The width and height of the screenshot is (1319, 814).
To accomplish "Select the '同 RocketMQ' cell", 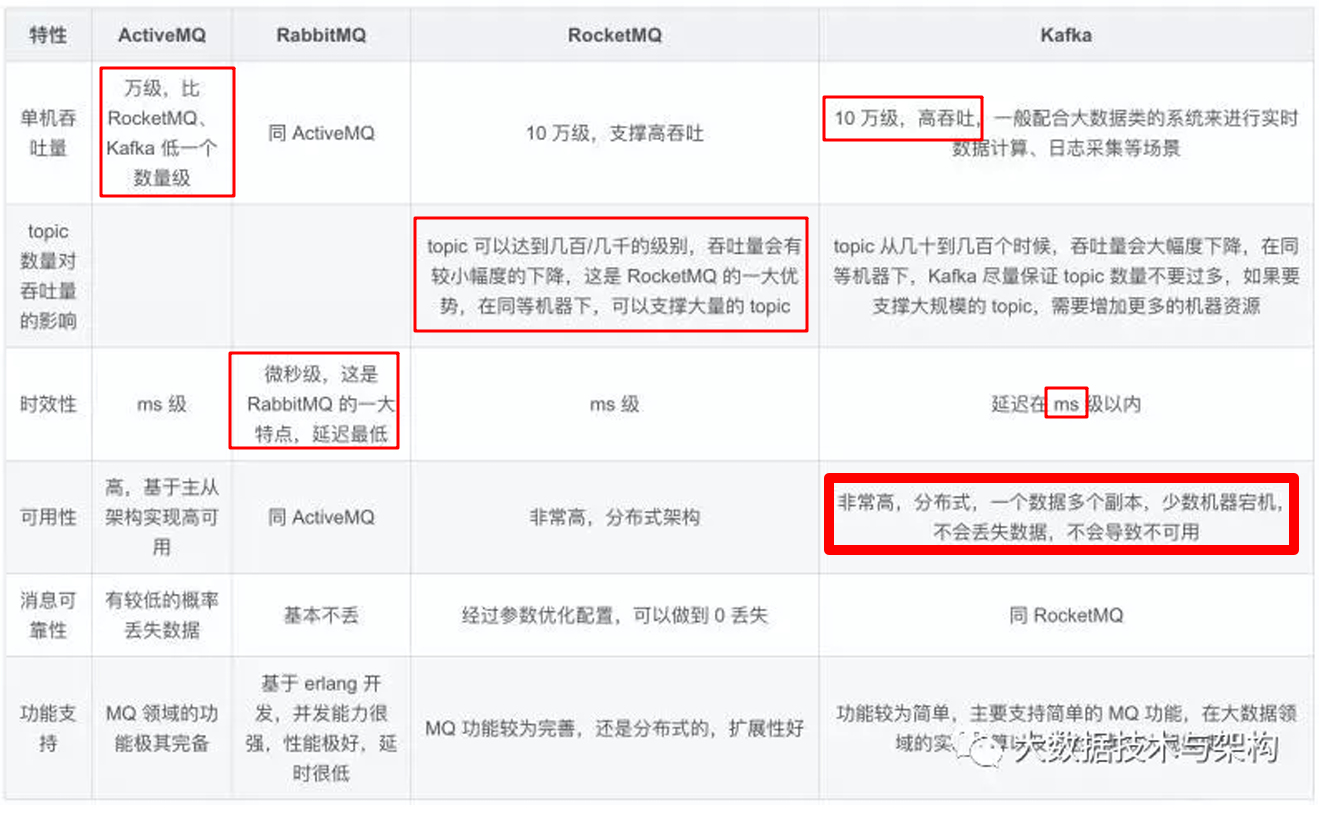I will coord(1066,615).
